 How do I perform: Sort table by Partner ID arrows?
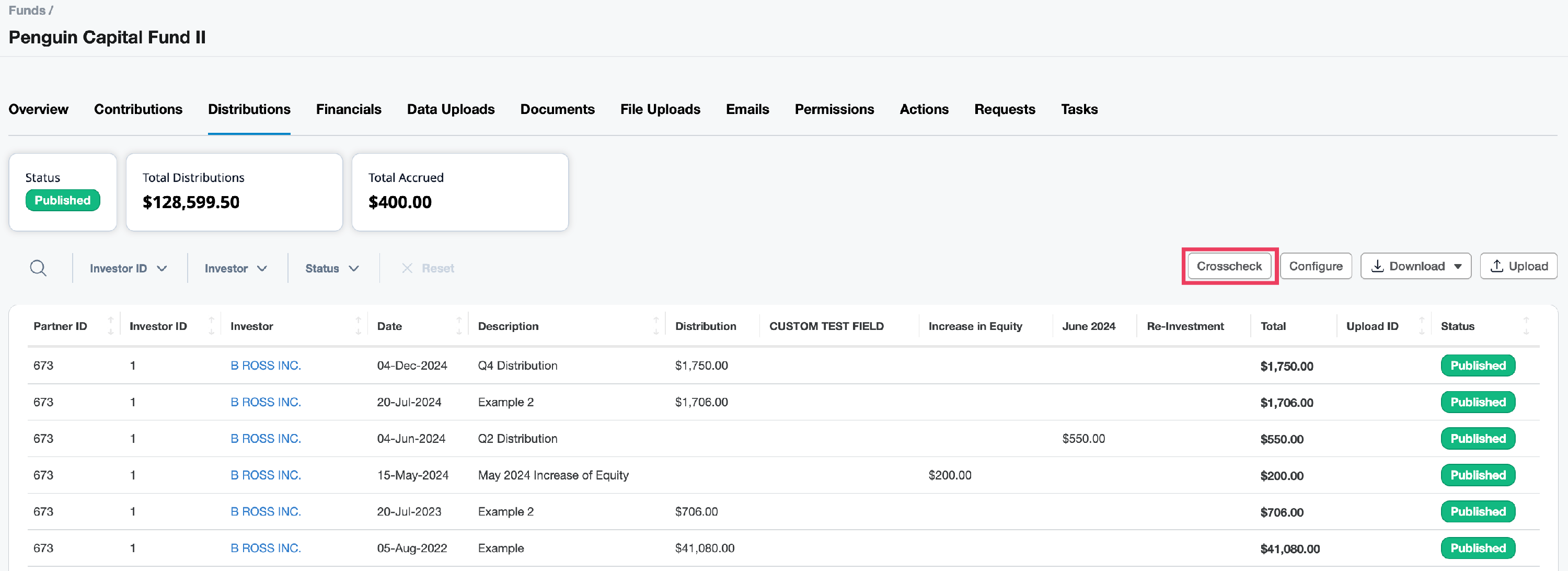click(x=110, y=326)
